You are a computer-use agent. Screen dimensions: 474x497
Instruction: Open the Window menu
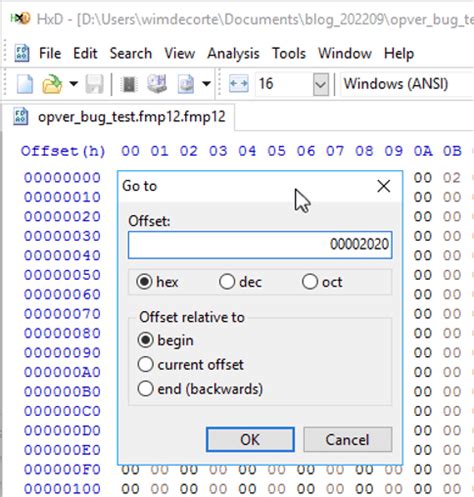(345, 53)
